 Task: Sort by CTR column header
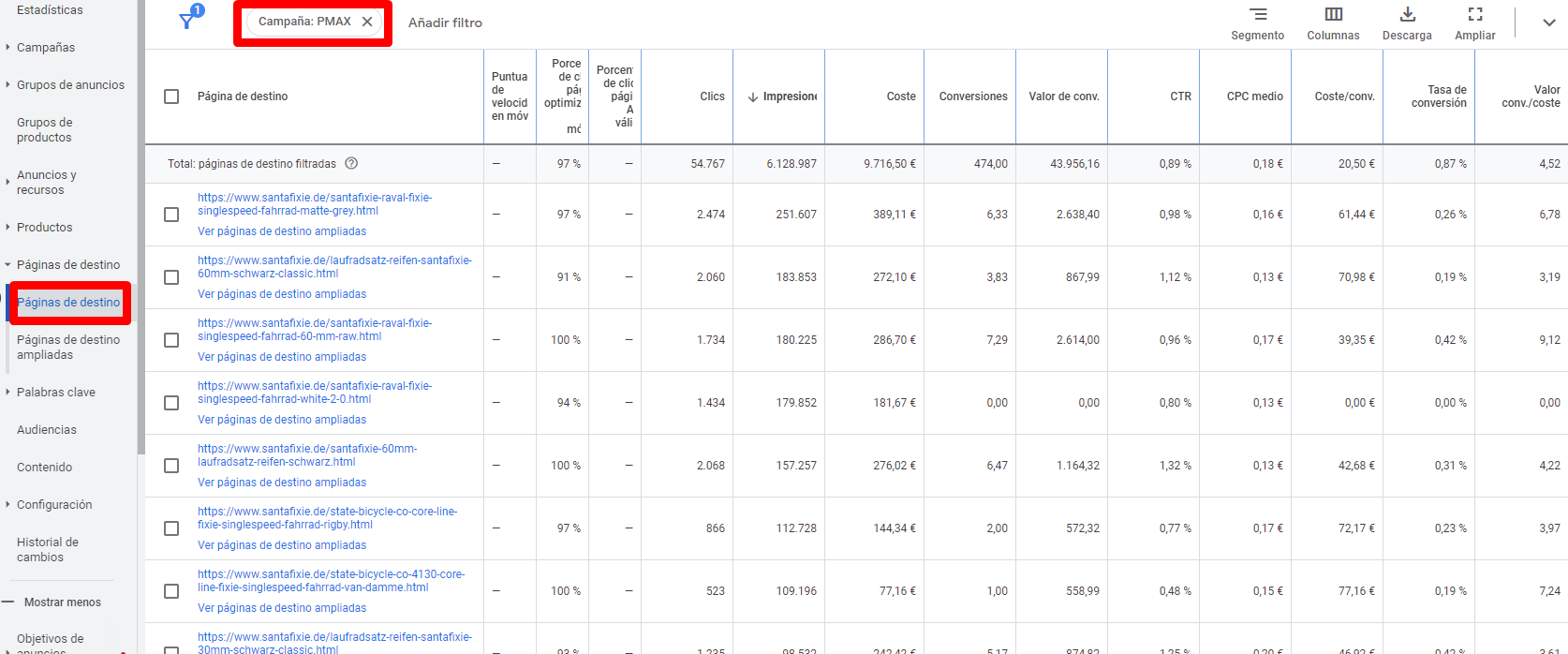[1181, 97]
